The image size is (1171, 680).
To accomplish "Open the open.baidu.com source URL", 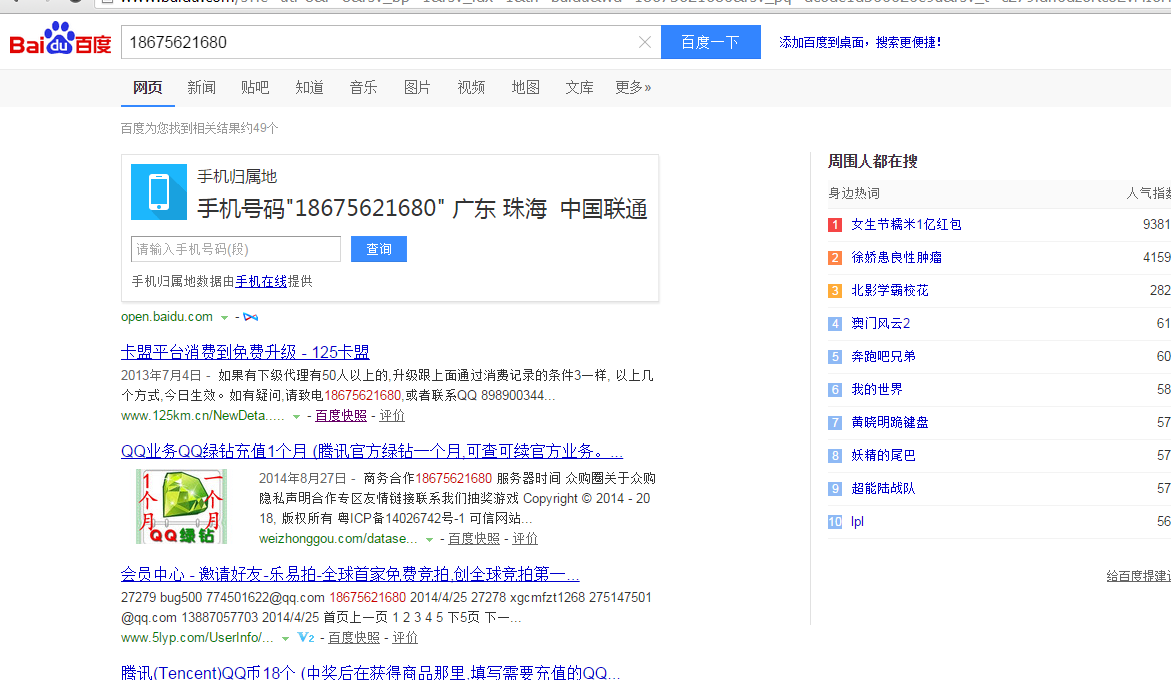I will [167, 316].
